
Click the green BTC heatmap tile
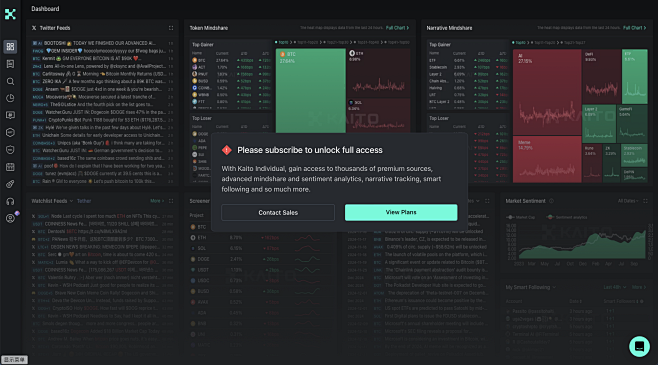tap(311, 91)
